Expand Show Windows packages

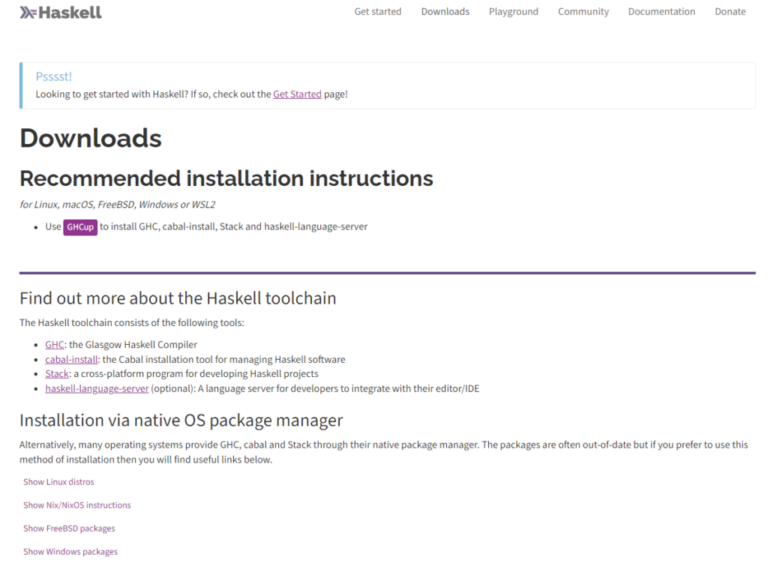point(71,551)
